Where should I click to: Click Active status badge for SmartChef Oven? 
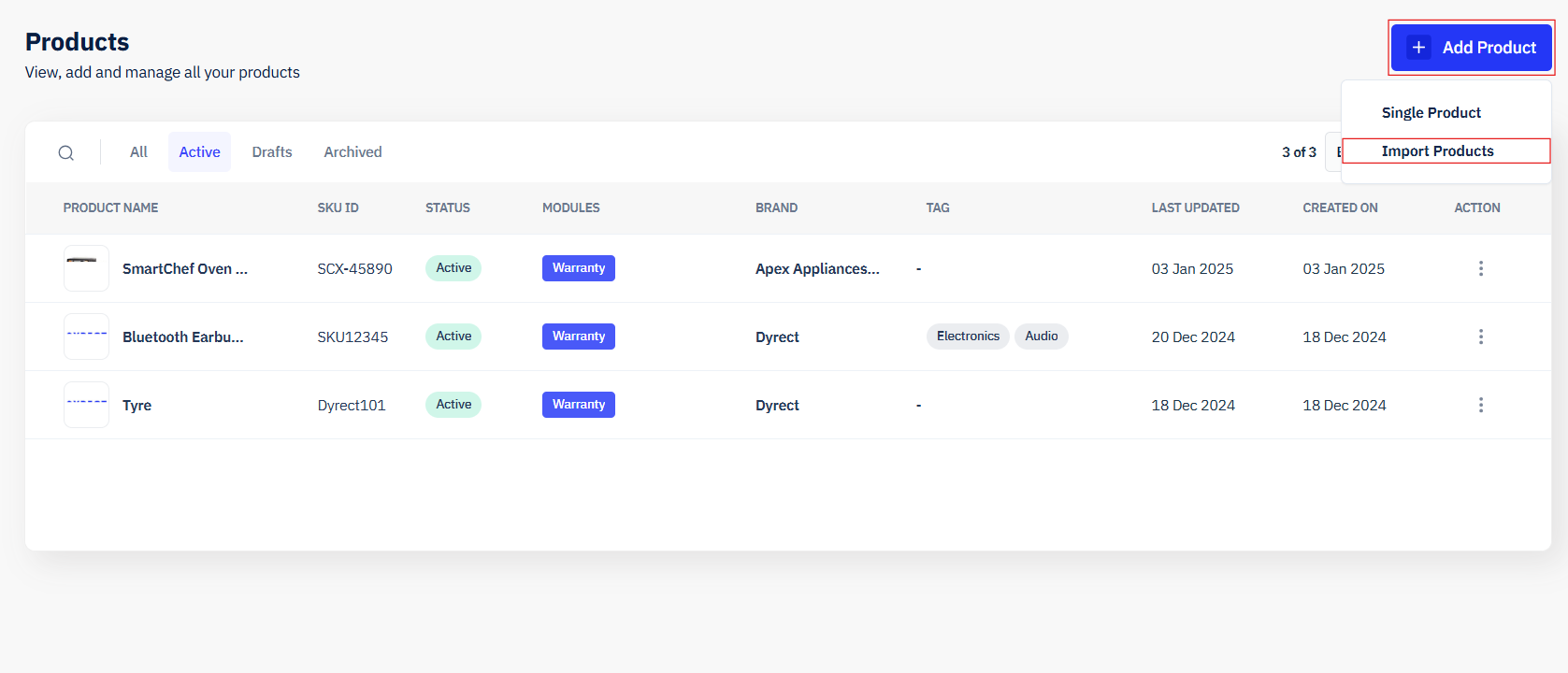(x=453, y=268)
